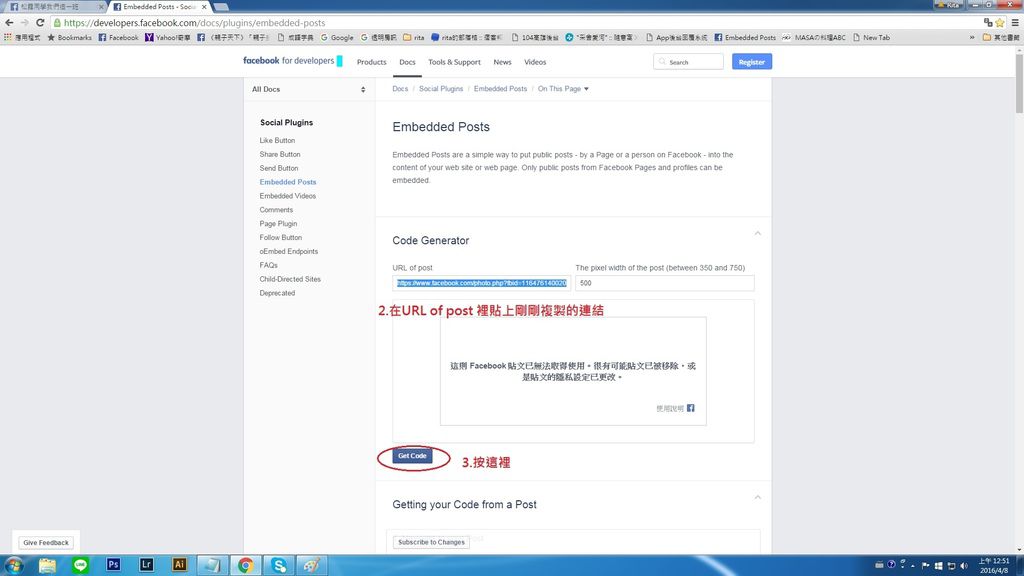Close the Embedded Posts browser tab

tap(204, 7)
